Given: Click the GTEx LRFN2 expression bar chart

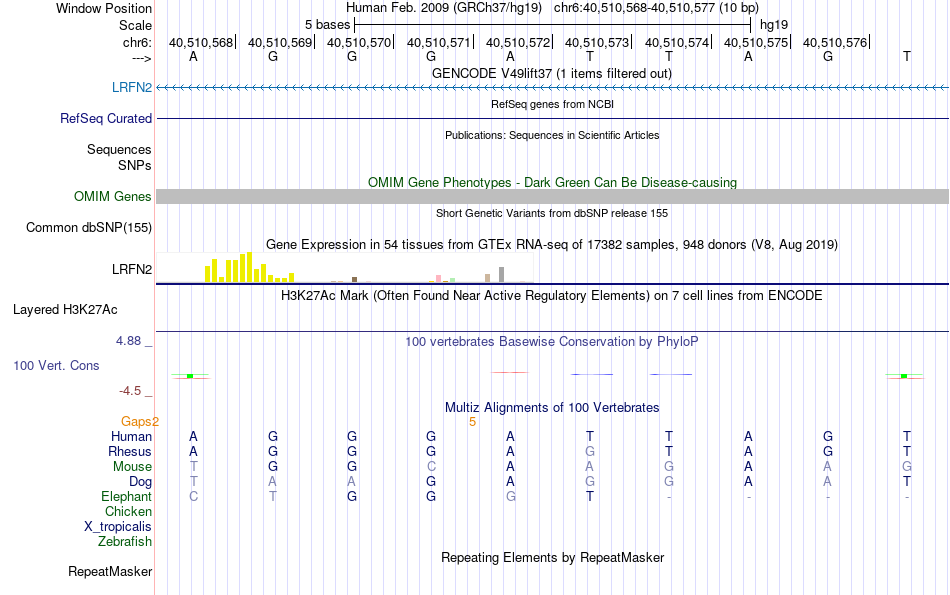Looking at the screenshot, I should pyautogui.click(x=345, y=268).
